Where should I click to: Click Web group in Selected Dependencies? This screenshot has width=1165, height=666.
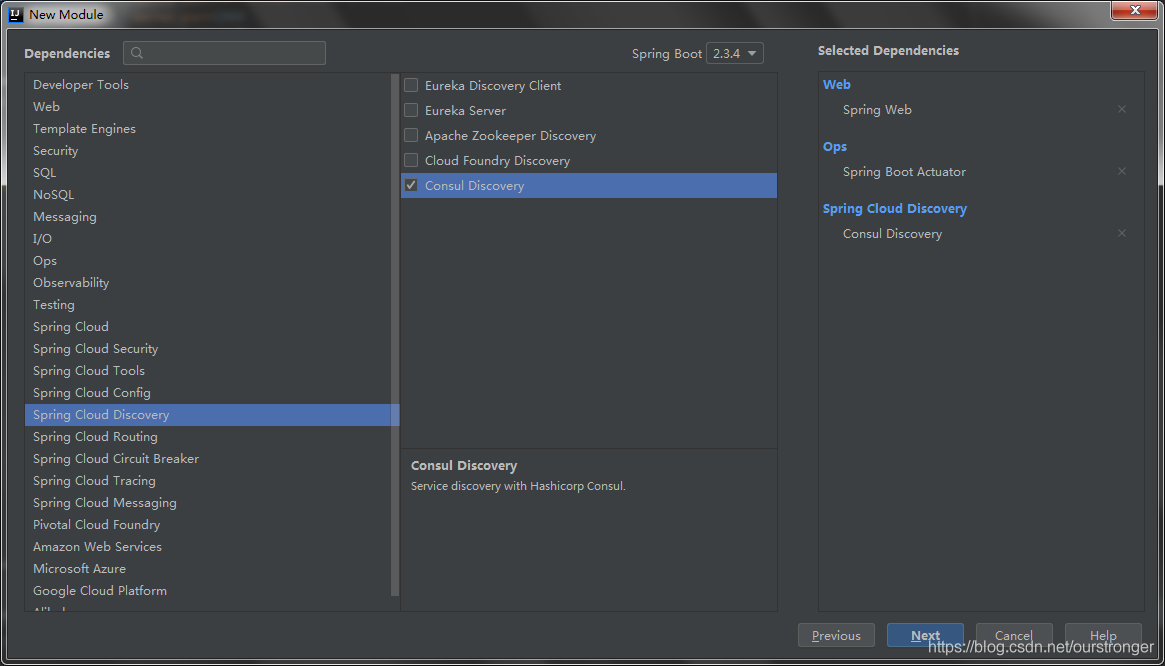(837, 85)
